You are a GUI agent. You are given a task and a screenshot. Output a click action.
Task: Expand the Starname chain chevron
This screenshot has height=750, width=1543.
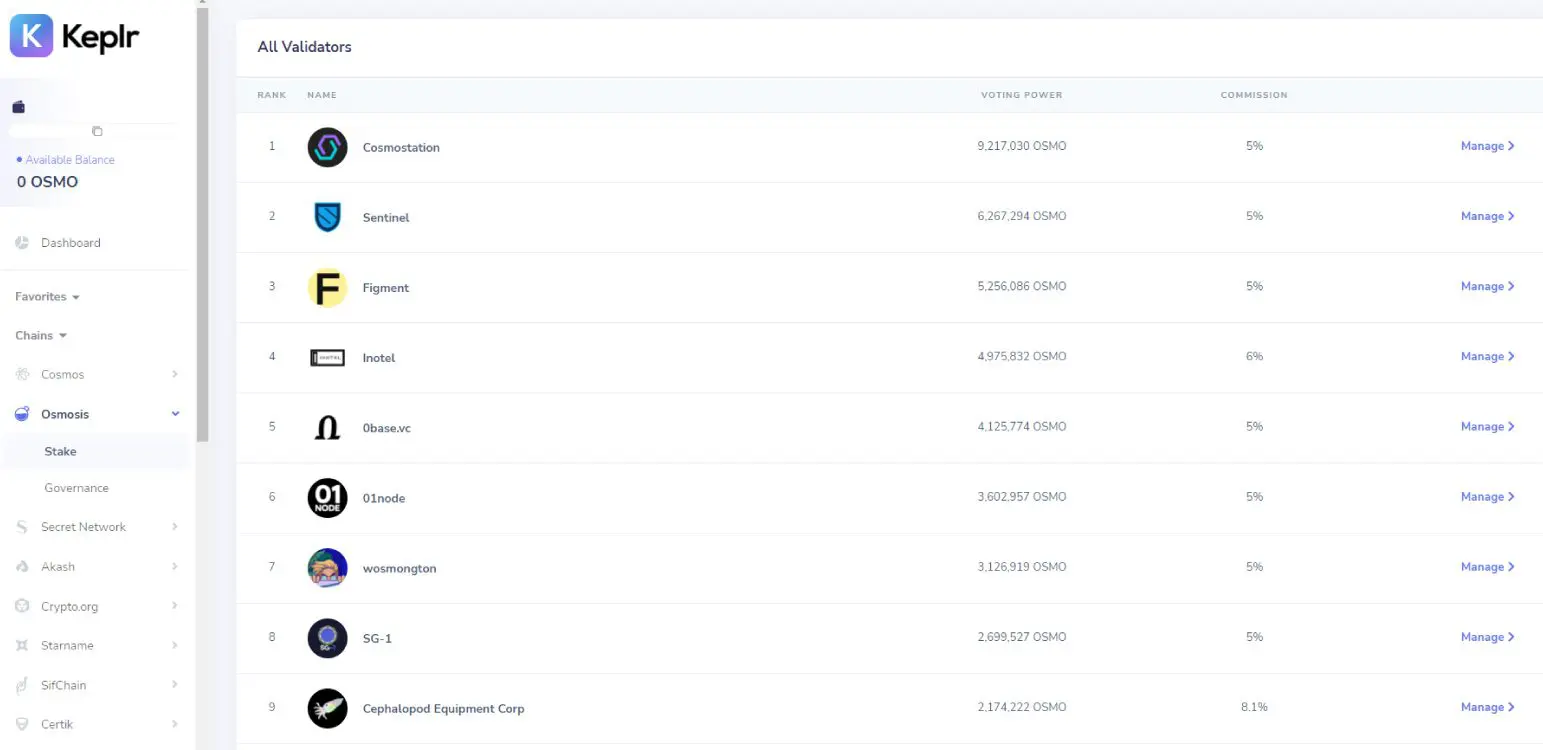[x=175, y=646]
